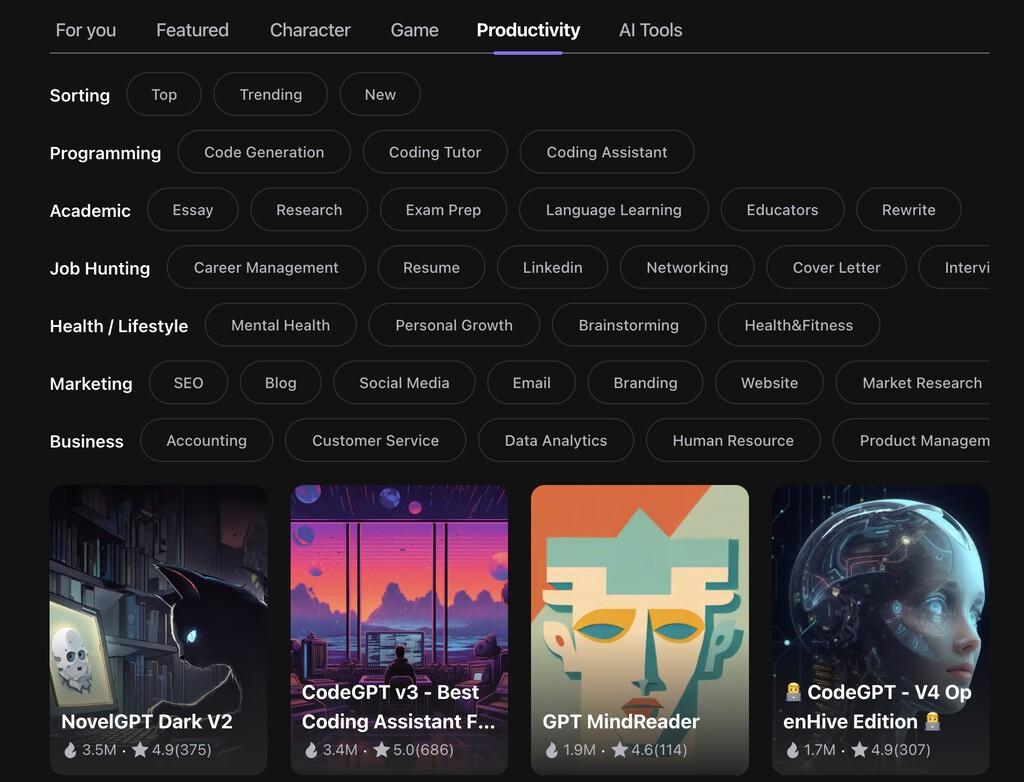Screen dimensions: 1024x782
Task: Select the Coding Assistant filter
Action: click(607, 152)
